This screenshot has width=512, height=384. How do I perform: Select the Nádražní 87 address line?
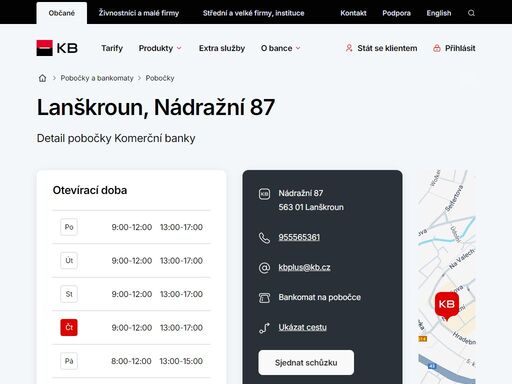click(301, 193)
